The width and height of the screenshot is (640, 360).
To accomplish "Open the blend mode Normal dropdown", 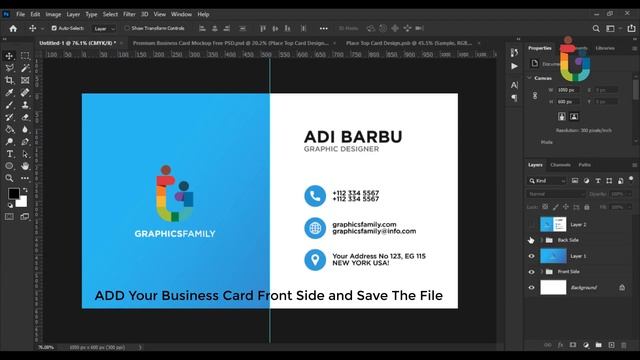I will tap(556, 194).
